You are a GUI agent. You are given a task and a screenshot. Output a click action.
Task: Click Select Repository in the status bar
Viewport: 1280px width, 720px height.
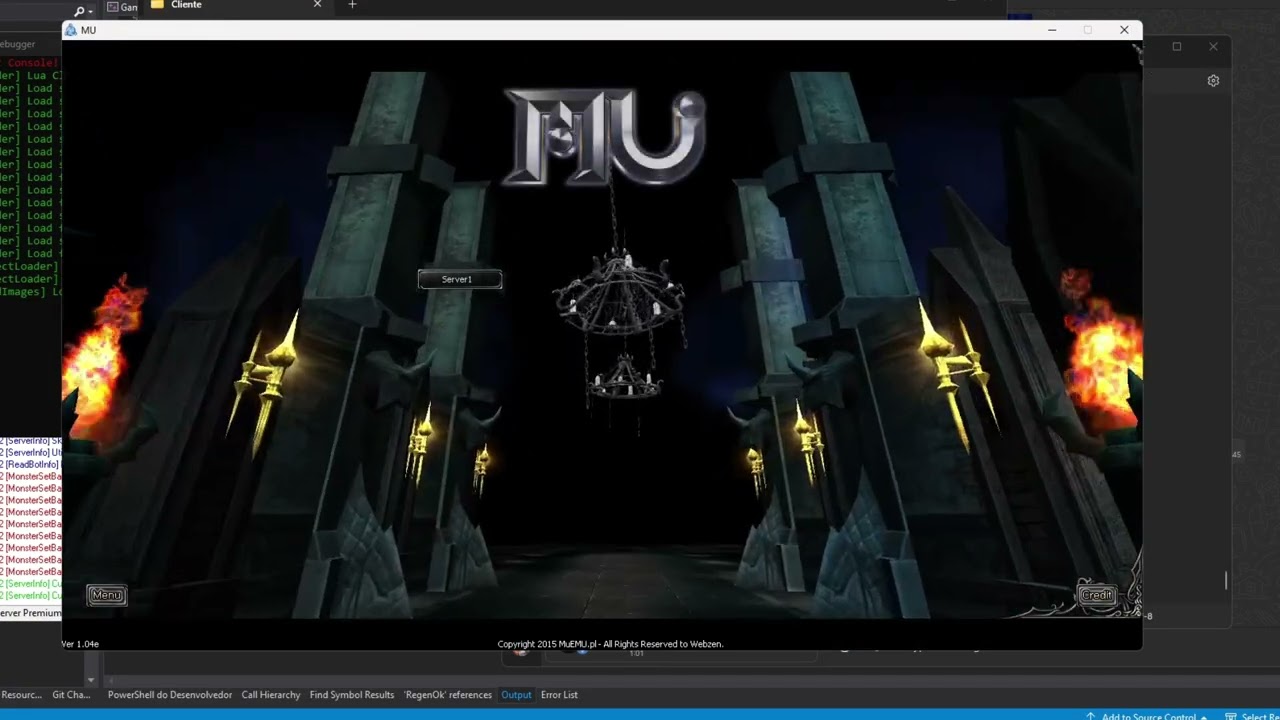(1253, 716)
